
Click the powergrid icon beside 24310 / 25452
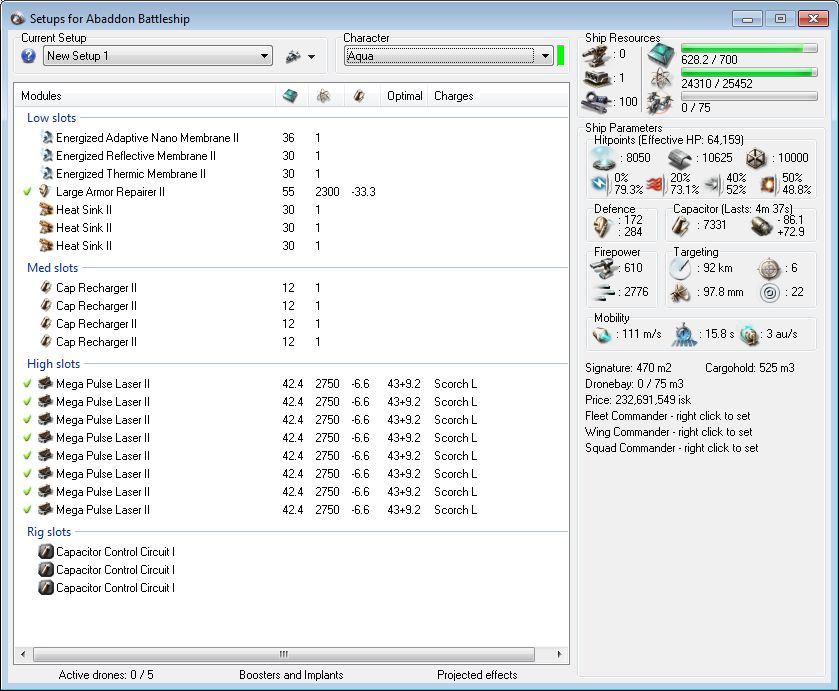[x=661, y=79]
